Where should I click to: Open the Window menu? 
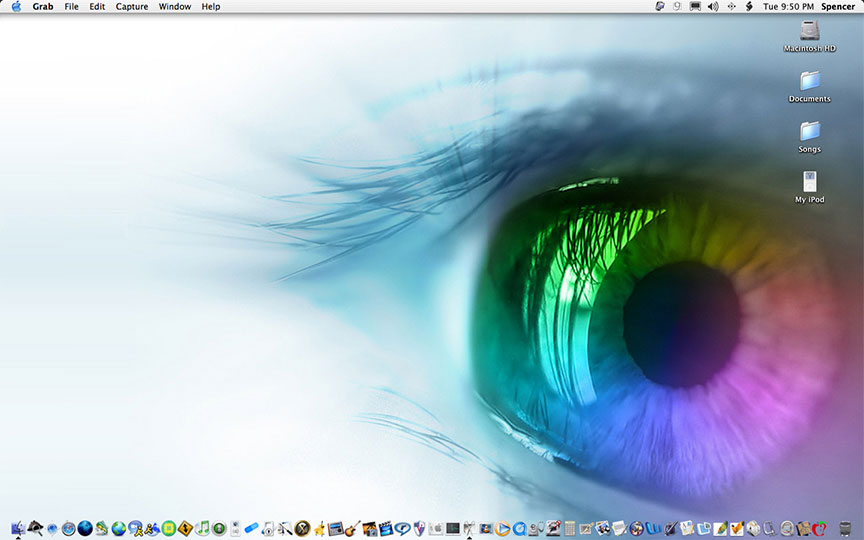[x=175, y=7]
